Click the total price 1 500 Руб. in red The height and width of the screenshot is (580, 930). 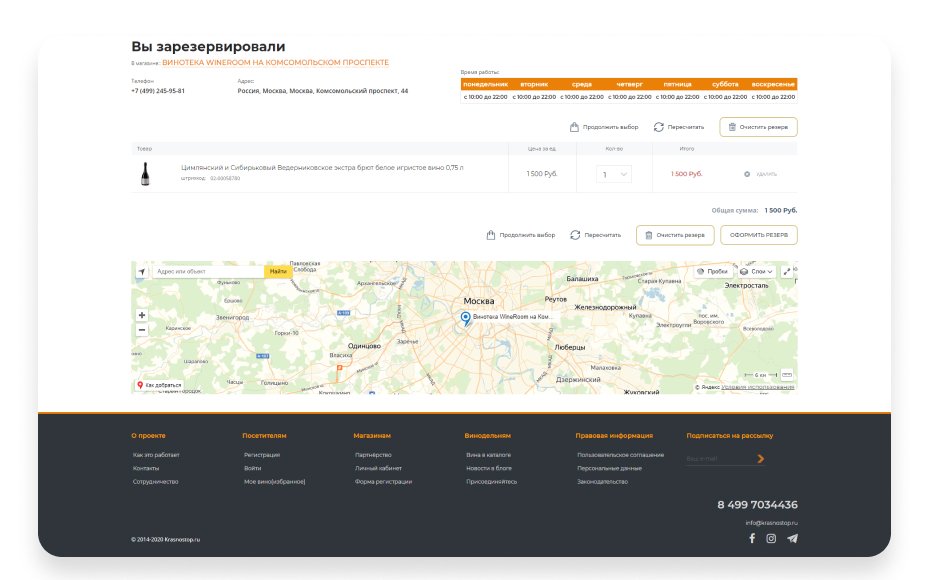686,174
